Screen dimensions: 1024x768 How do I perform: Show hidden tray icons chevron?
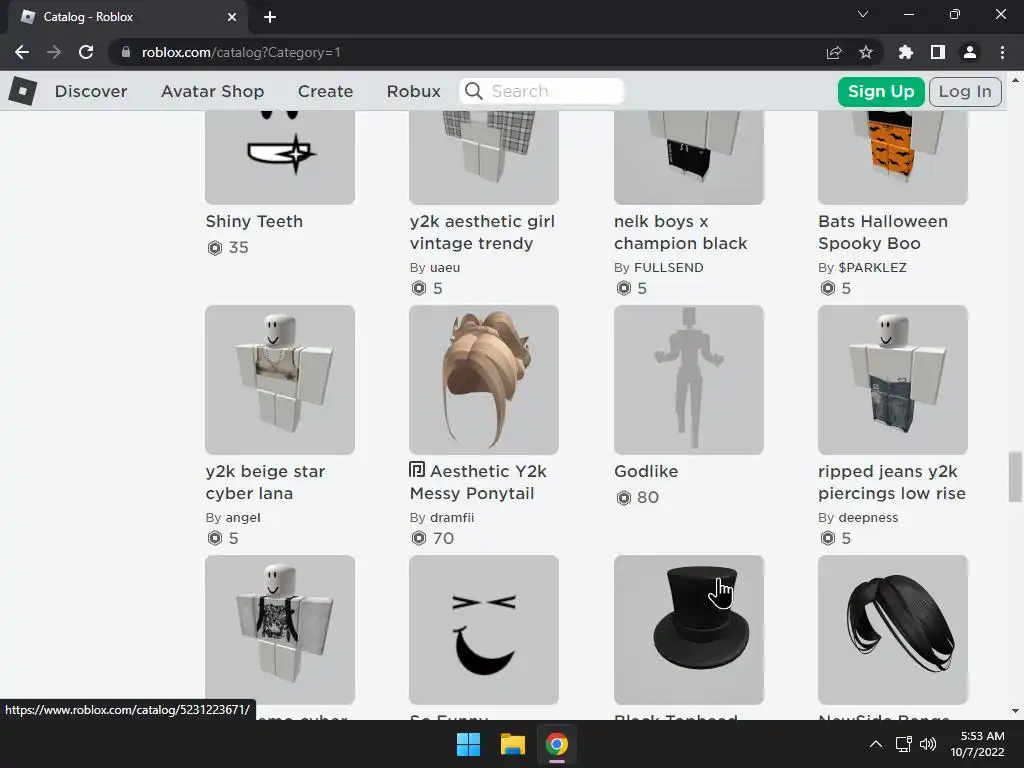coord(876,744)
